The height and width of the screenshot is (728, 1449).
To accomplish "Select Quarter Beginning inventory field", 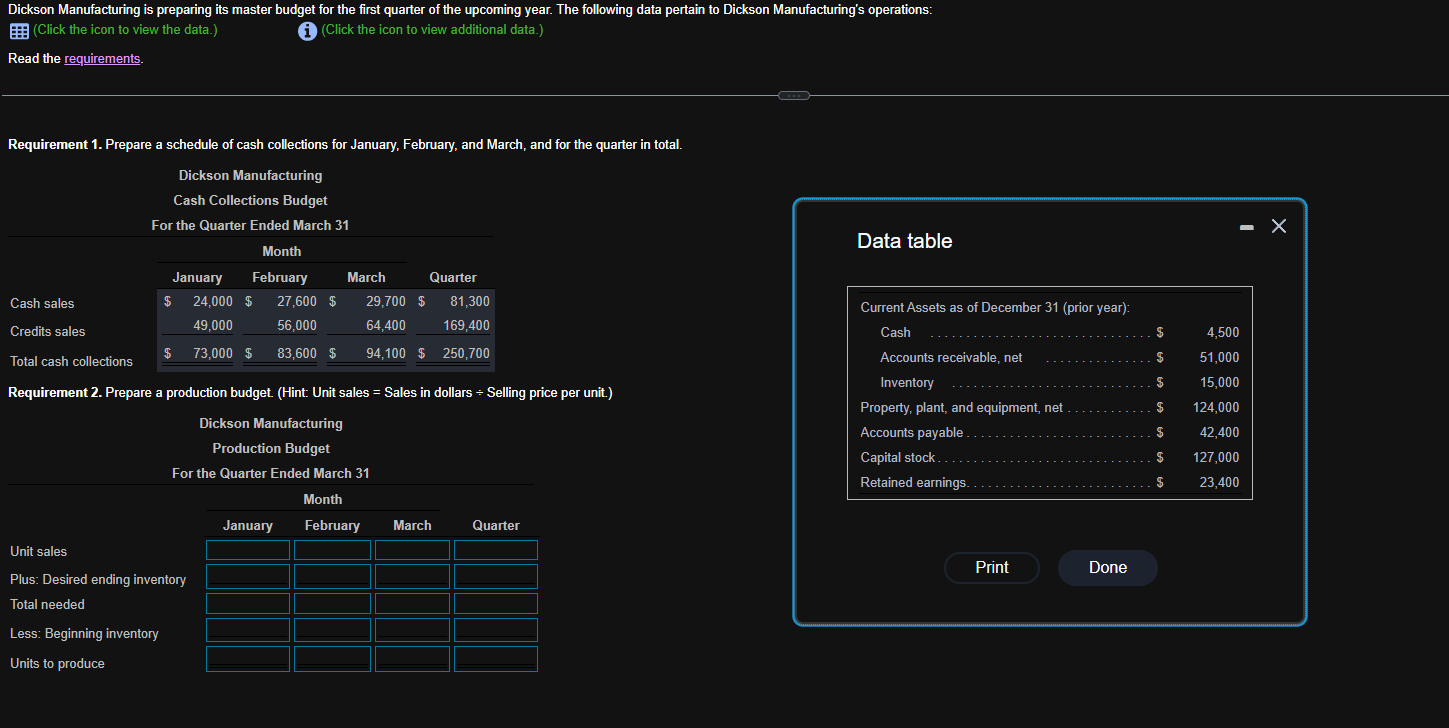I will [496, 630].
